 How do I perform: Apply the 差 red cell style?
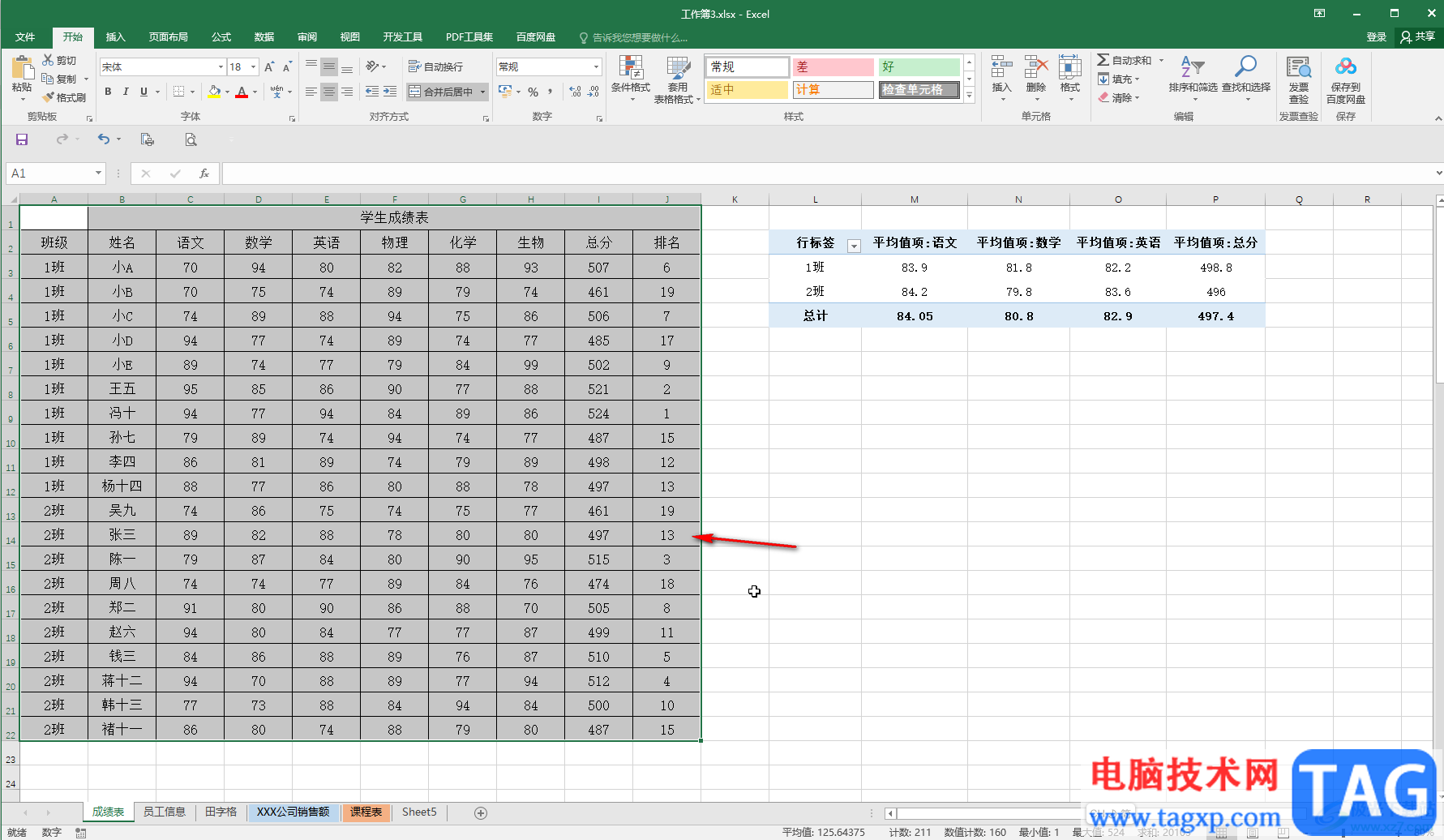(x=833, y=66)
